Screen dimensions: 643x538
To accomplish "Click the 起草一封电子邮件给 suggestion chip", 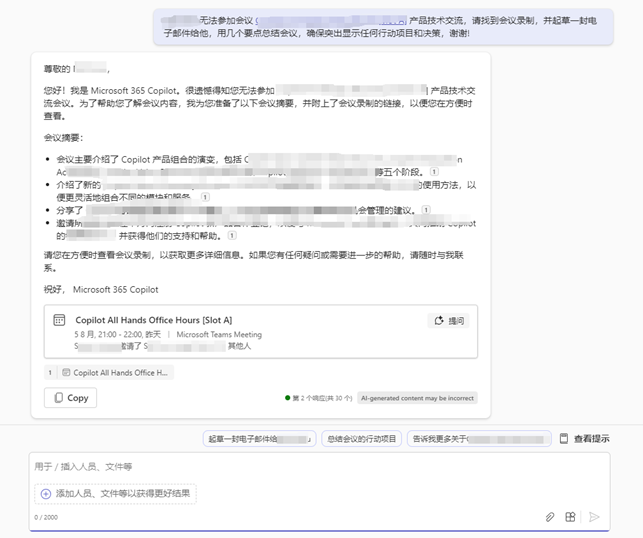I will 260,439.
